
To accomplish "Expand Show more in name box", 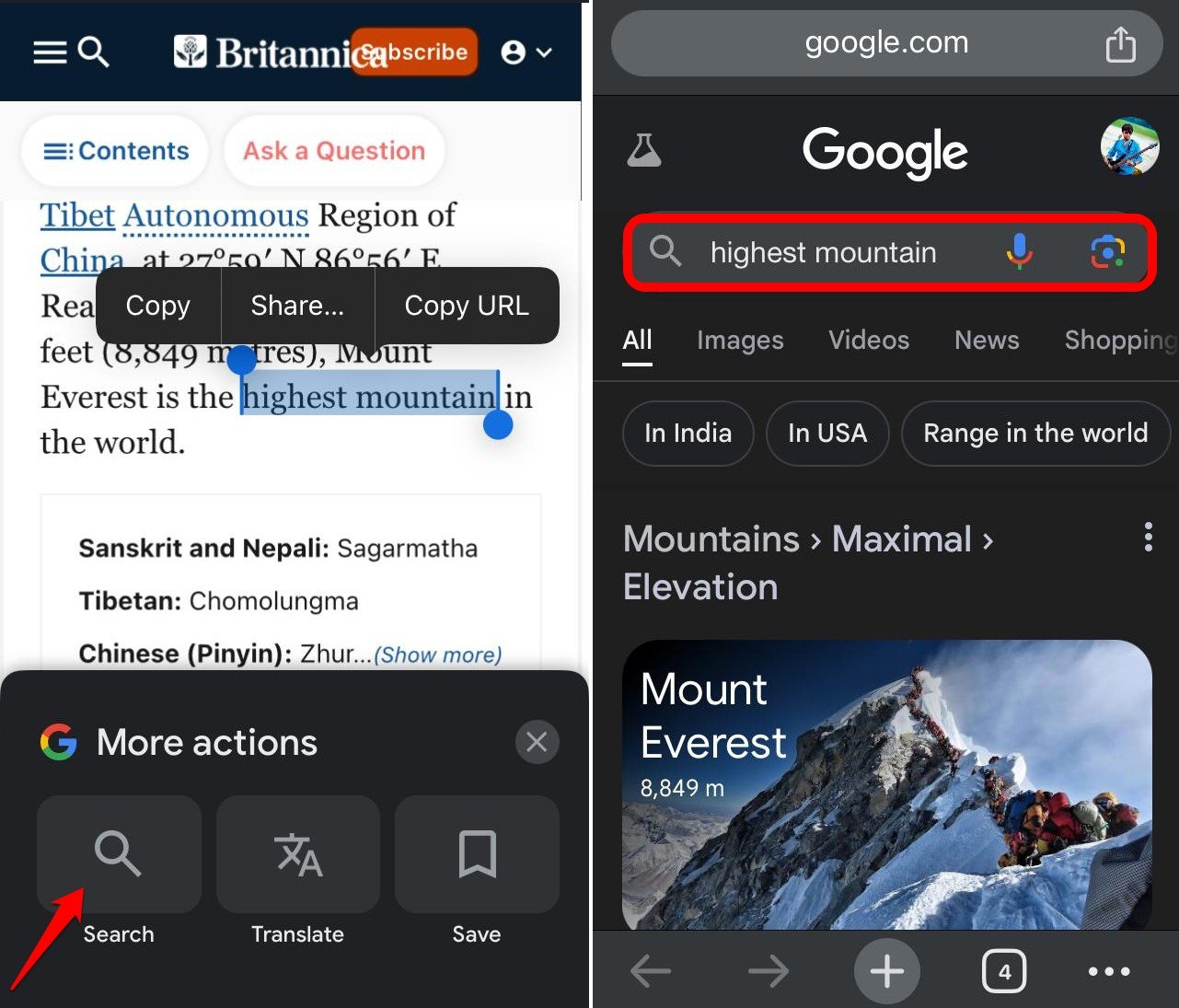I will (438, 655).
